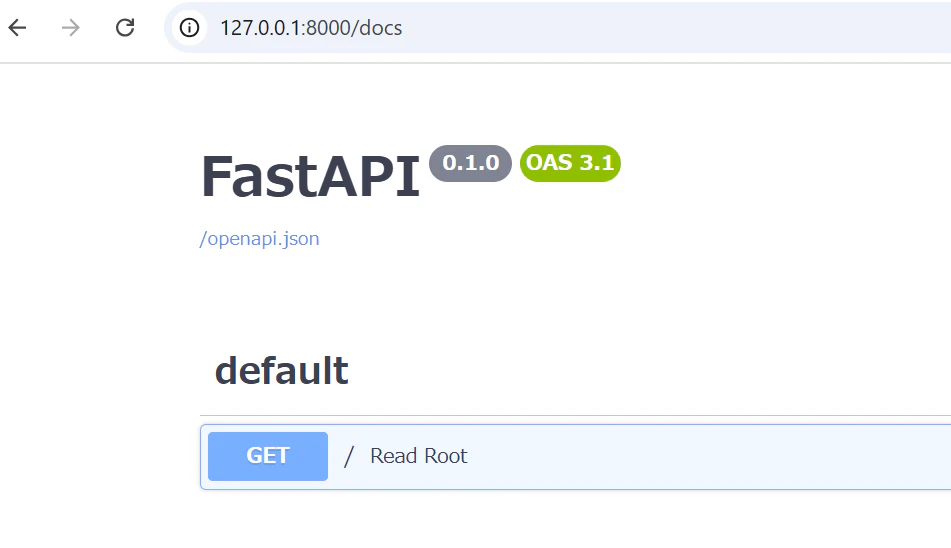
Task: Click the browser forward arrow
Action: (x=71, y=27)
